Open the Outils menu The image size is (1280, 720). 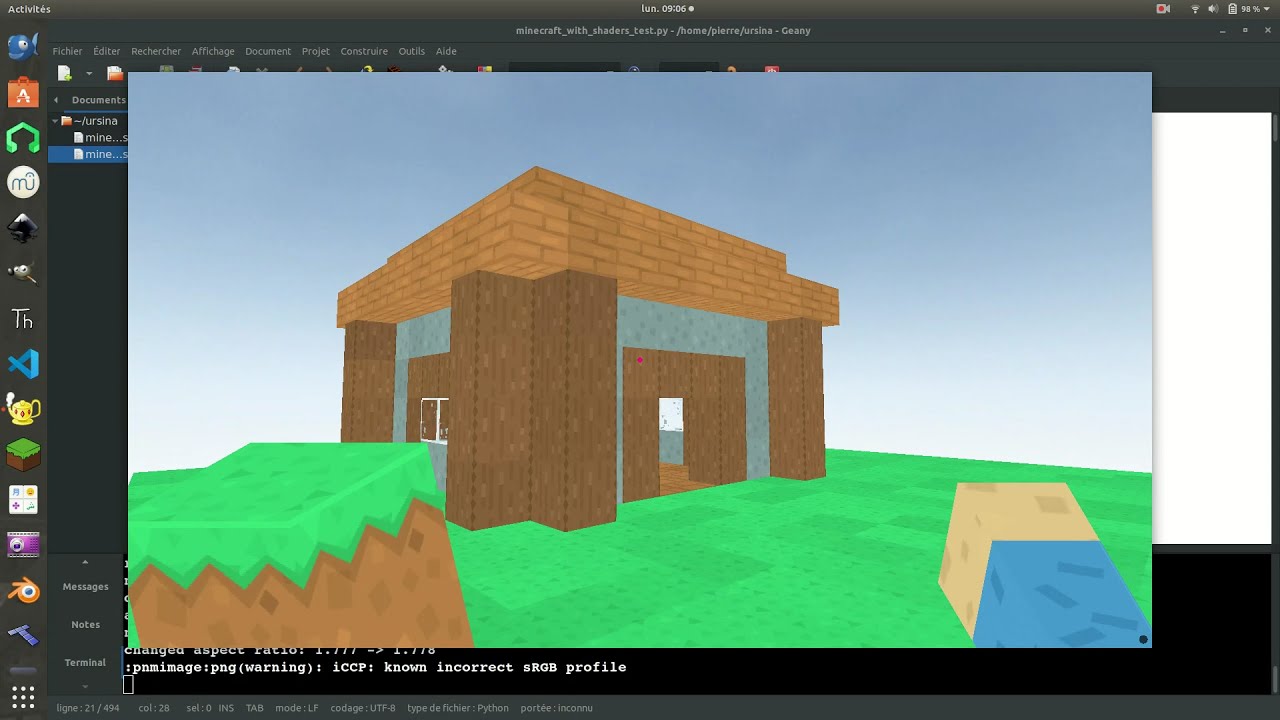tap(411, 51)
